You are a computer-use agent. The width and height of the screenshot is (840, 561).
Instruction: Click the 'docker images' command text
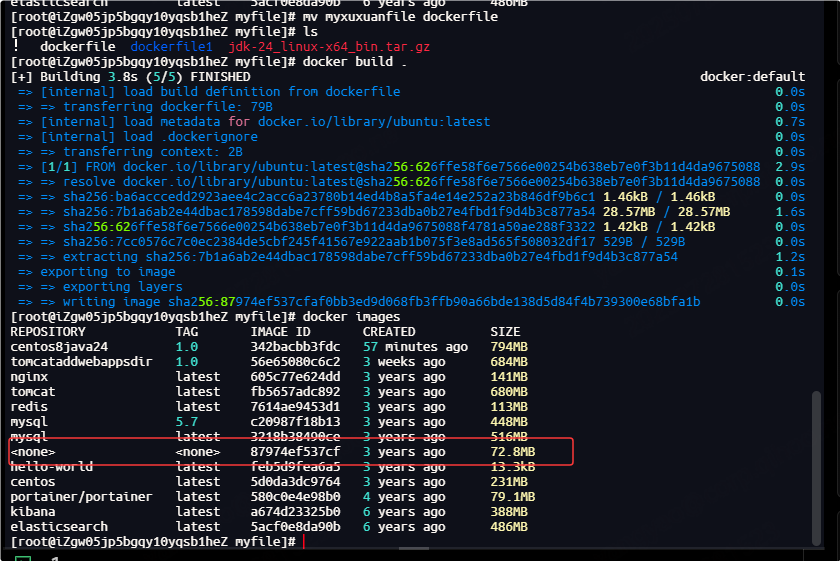[351, 317]
